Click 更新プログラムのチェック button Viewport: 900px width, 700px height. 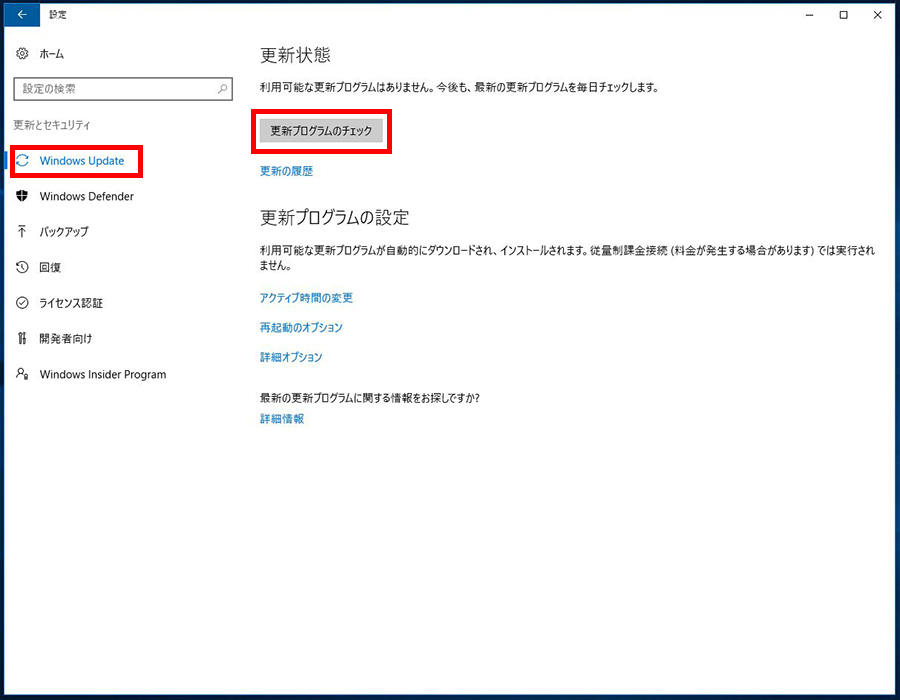[321, 131]
